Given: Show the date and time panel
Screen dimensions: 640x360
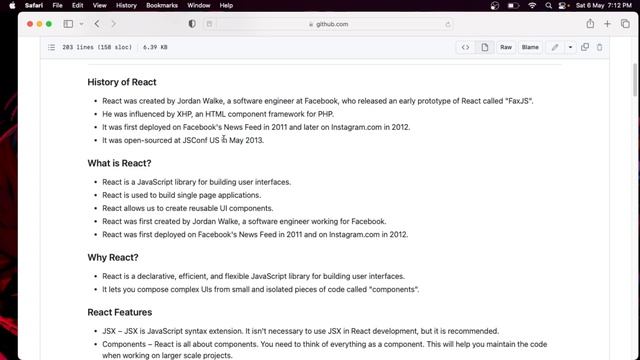Looking at the screenshot, I should coord(604,5).
